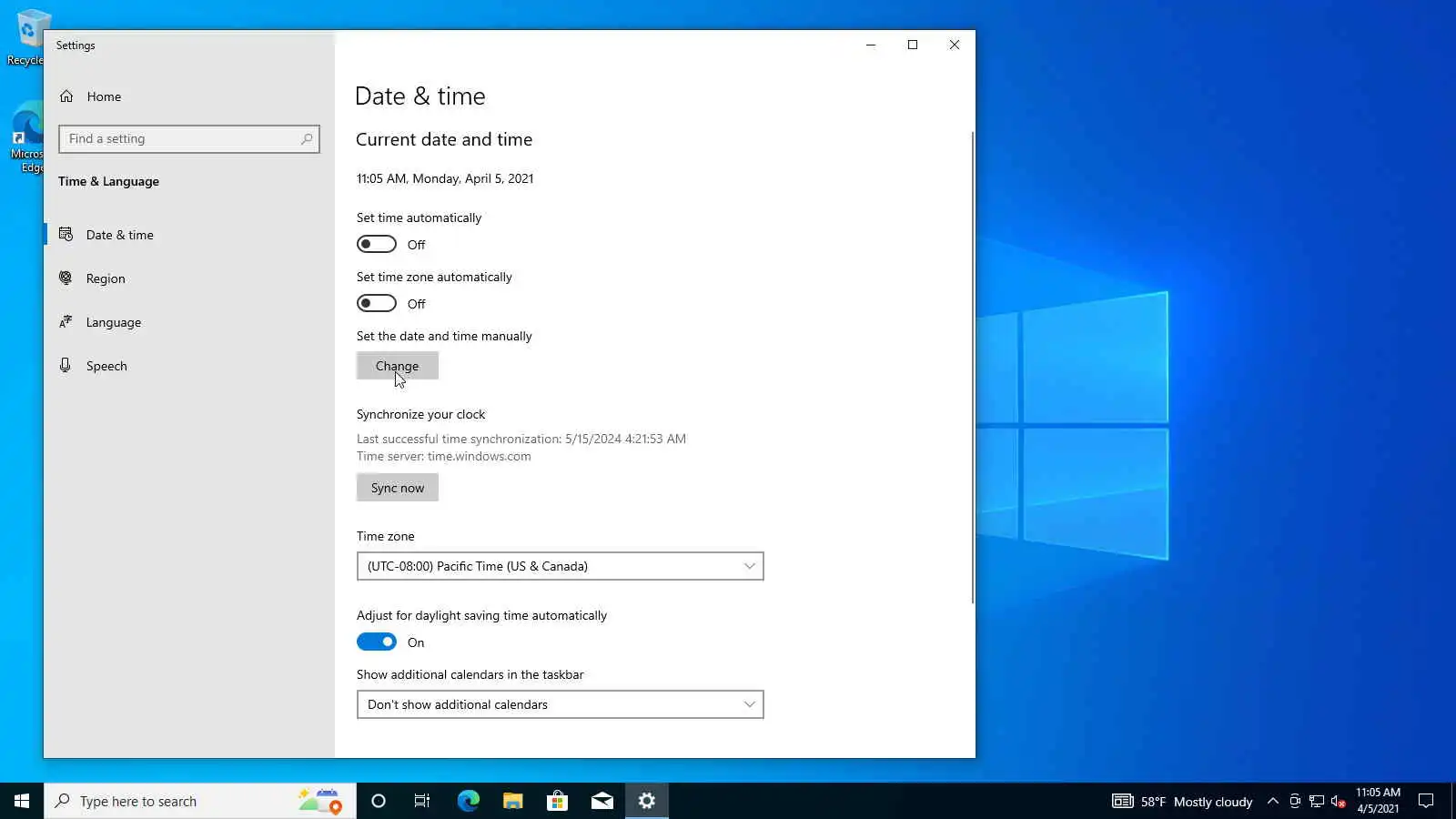The height and width of the screenshot is (819, 1456).
Task: Minimize the Settings window
Action: click(871, 45)
